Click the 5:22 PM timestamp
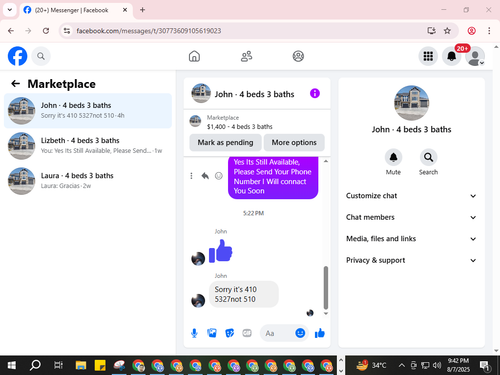This screenshot has height=375, width=500. [253, 213]
